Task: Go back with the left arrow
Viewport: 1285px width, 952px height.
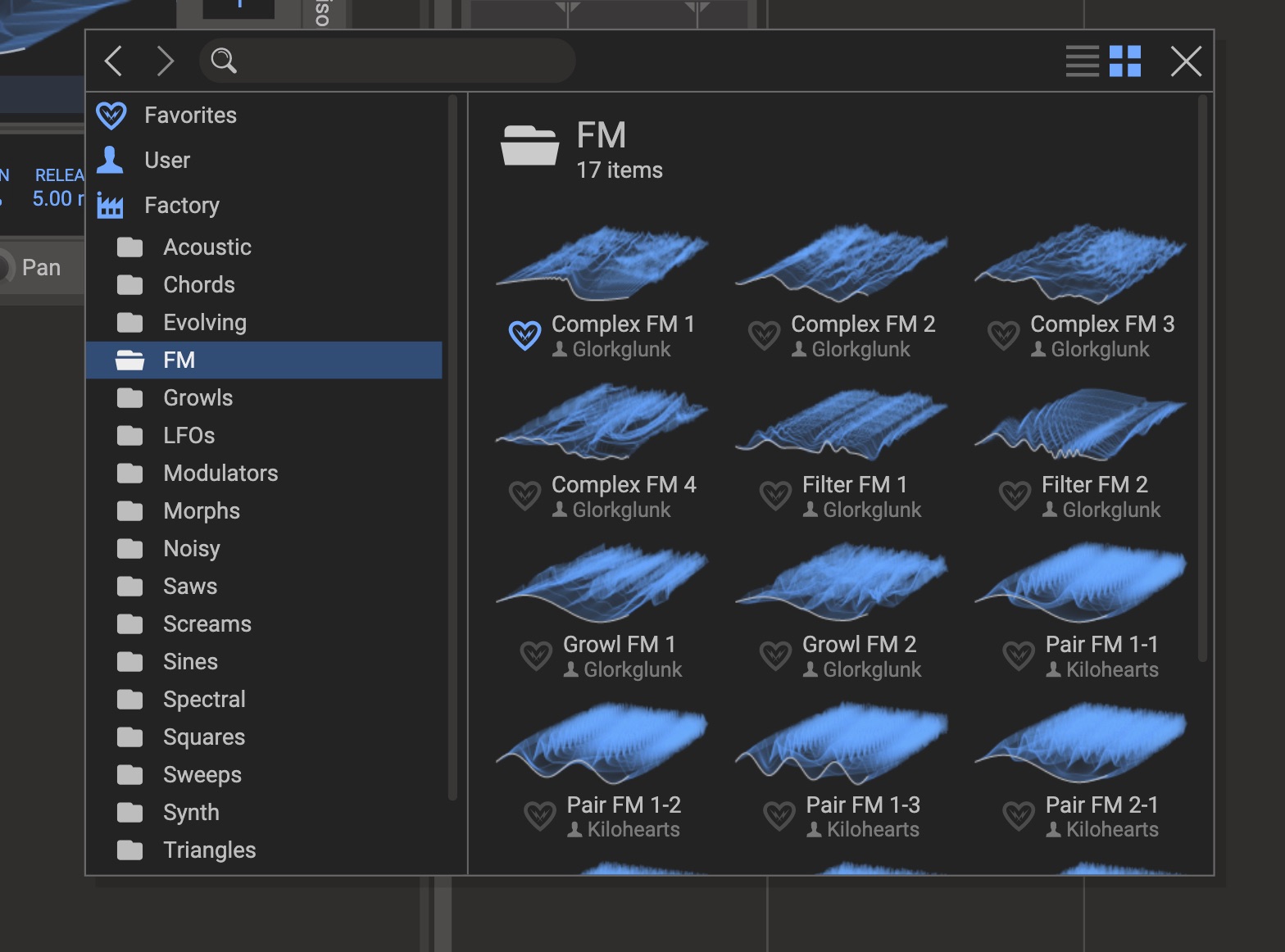Action: [x=114, y=61]
